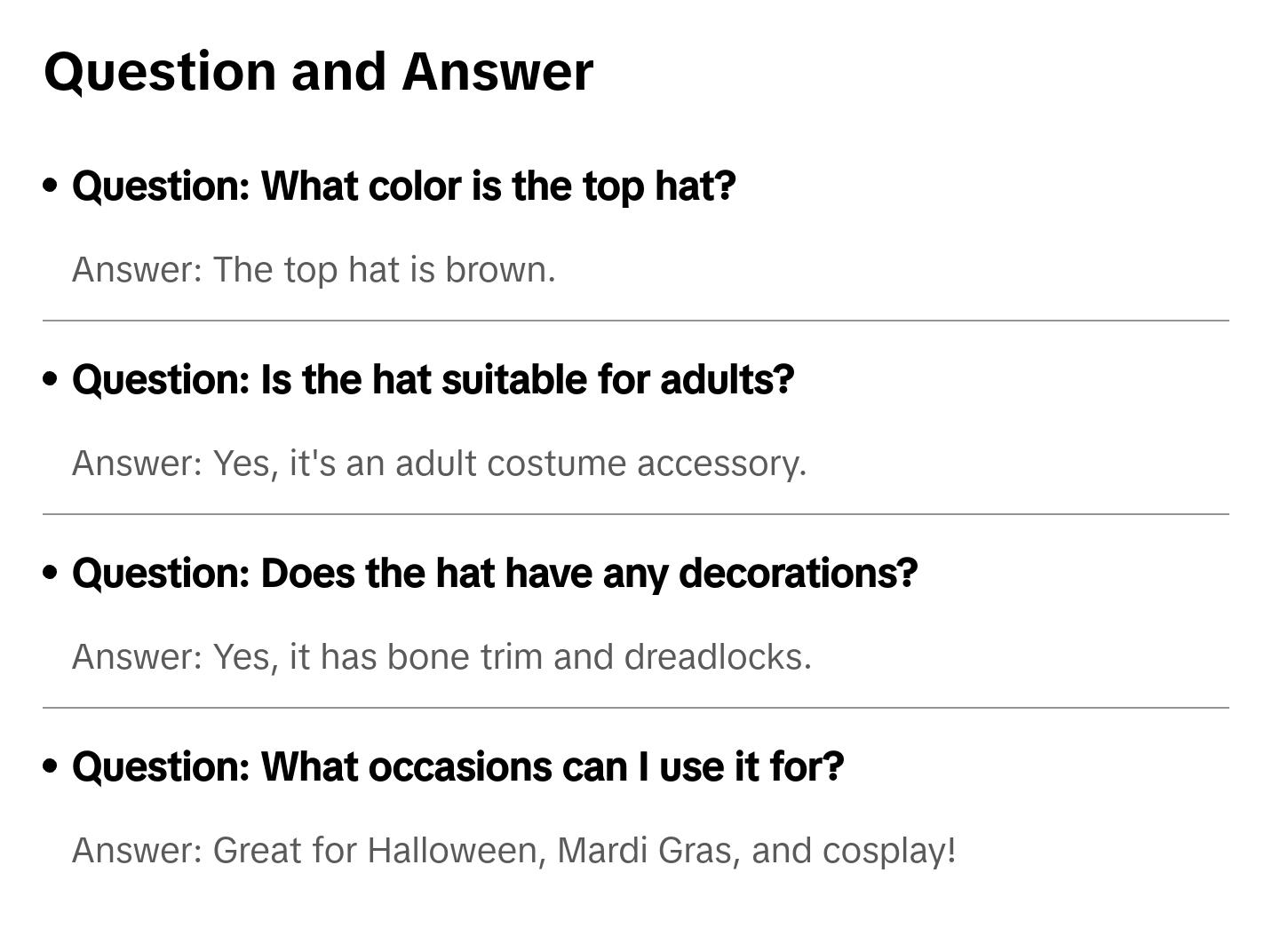Click the divider under the adult costume answer
The image size is (1272, 952).
click(635, 514)
